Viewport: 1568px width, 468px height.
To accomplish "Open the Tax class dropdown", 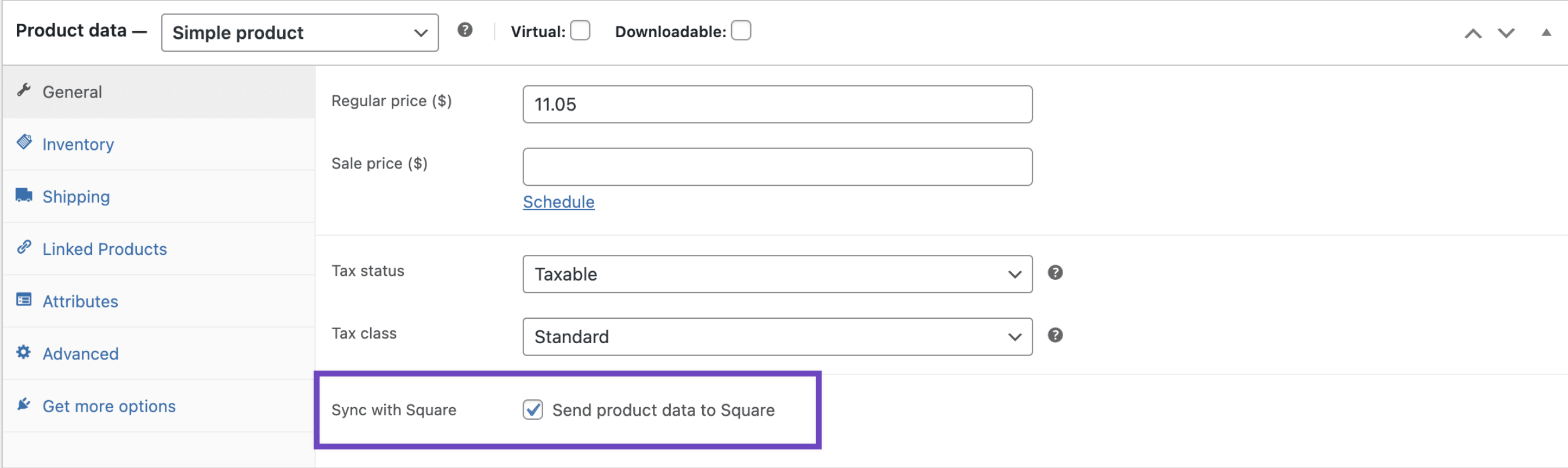I will (x=776, y=336).
